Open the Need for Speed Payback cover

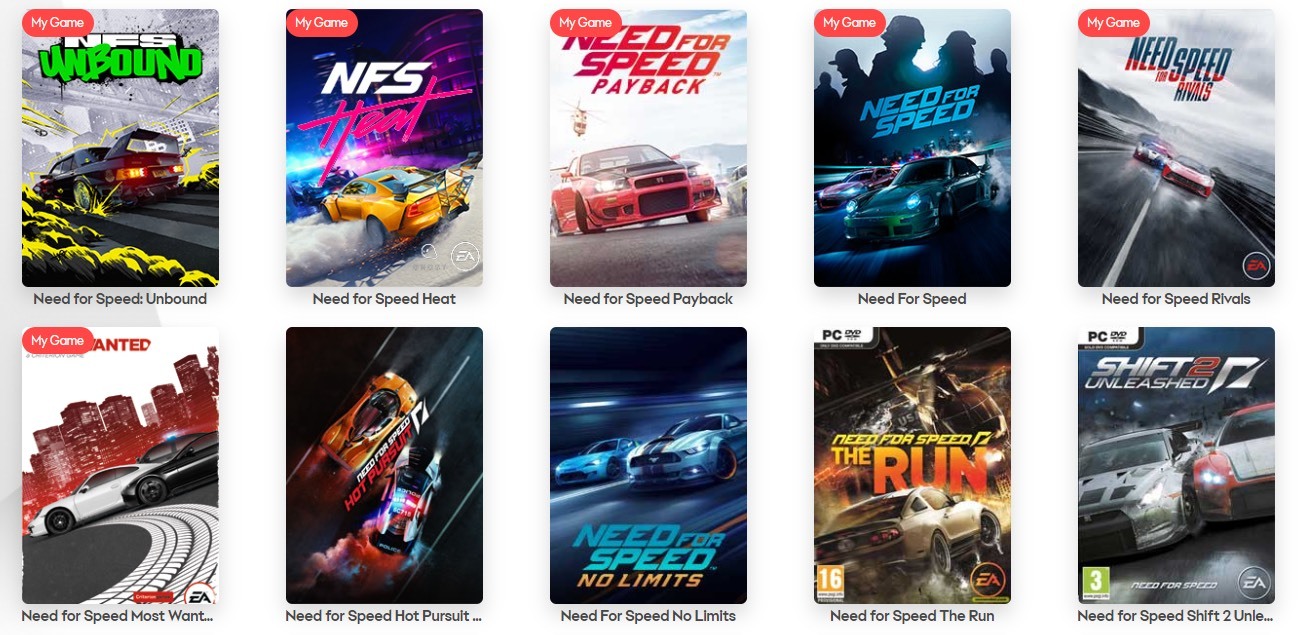[648, 148]
